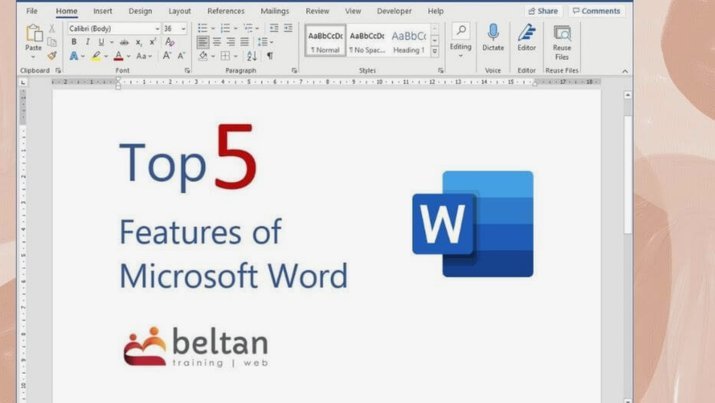The image size is (715, 403).
Task: Toggle Bold formatting
Action: coord(74,42)
